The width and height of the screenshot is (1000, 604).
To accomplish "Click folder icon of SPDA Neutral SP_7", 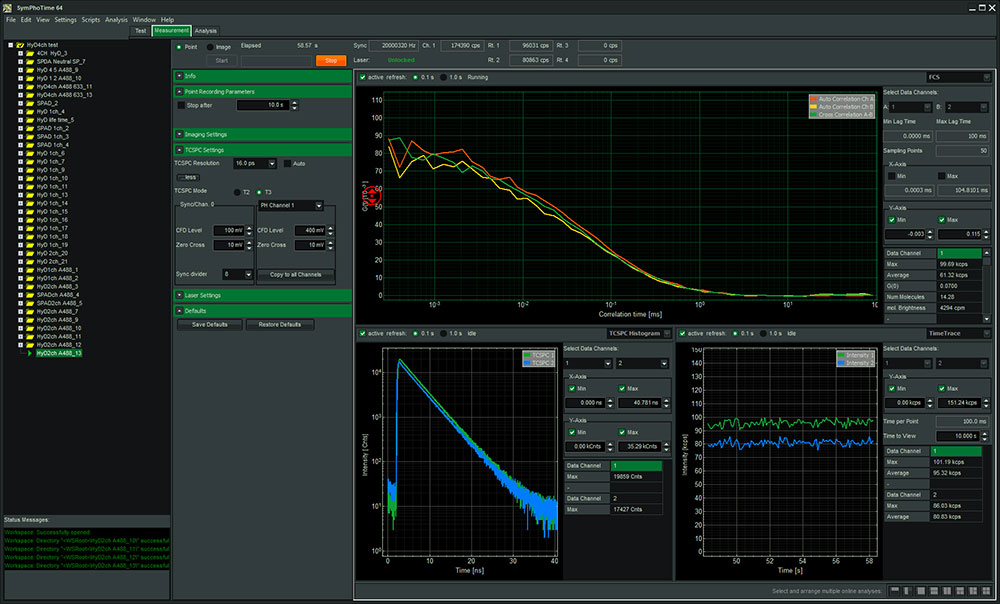I will (30, 61).
